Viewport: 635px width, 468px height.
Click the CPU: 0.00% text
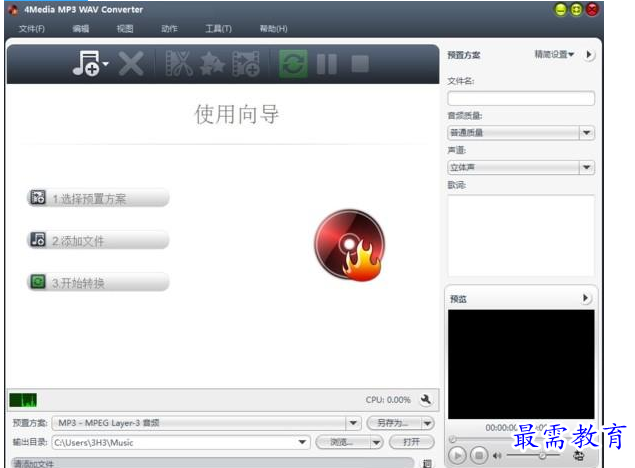click(x=388, y=400)
